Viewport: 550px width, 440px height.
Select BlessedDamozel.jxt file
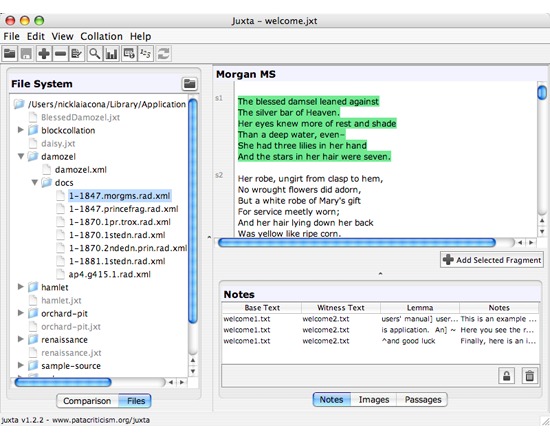pos(80,118)
